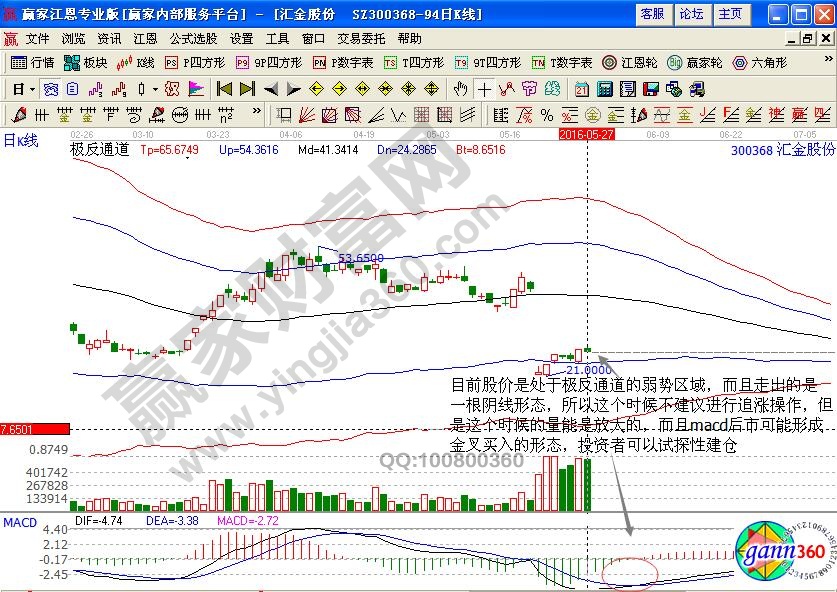Select the hand pan tool
The width and height of the screenshot is (837, 592).
(x=461, y=89)
